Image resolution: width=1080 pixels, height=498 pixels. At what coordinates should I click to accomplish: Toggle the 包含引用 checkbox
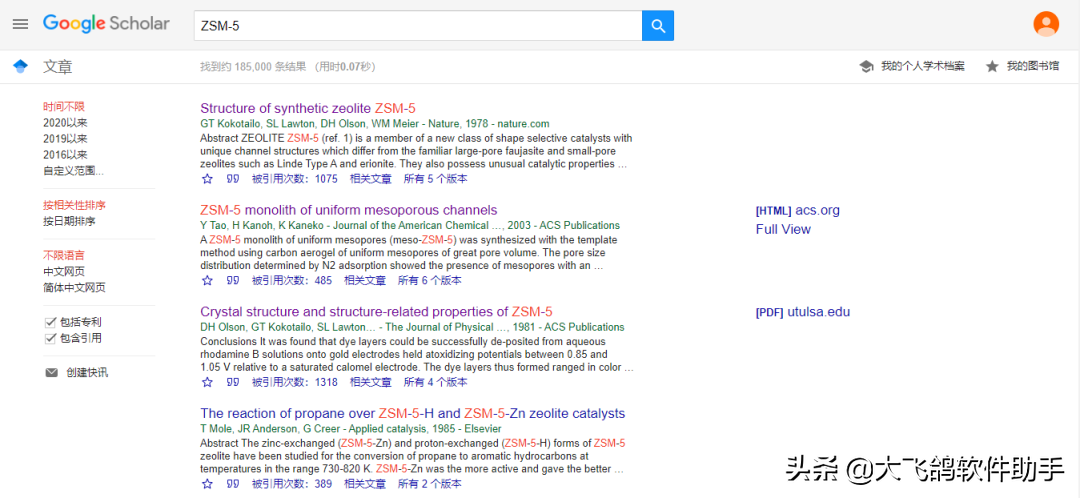[x=50, y=338]
